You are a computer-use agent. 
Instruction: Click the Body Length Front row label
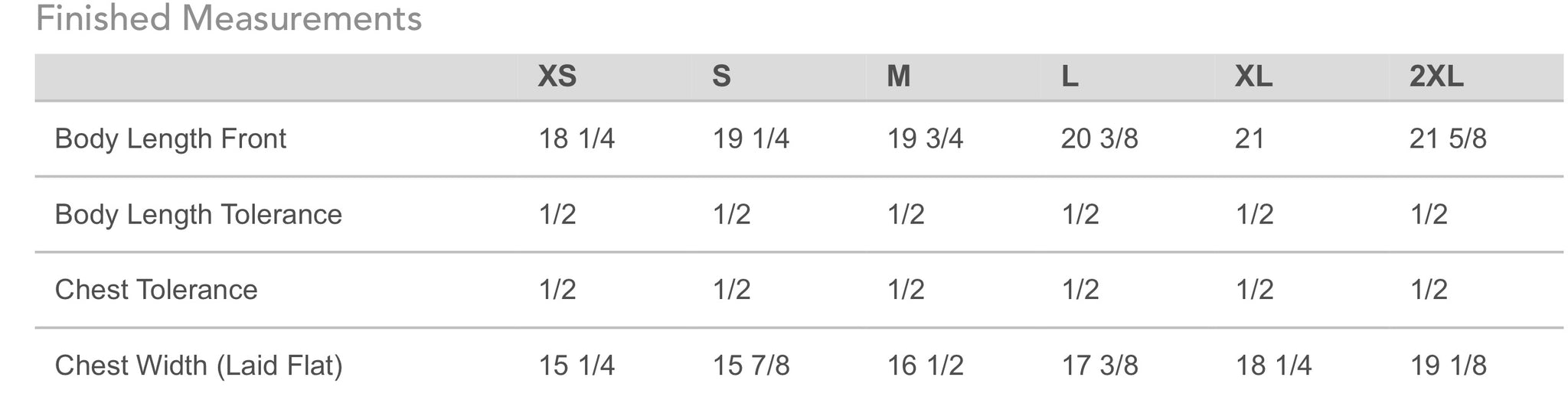pyautogui.click(x=170, y=138)
